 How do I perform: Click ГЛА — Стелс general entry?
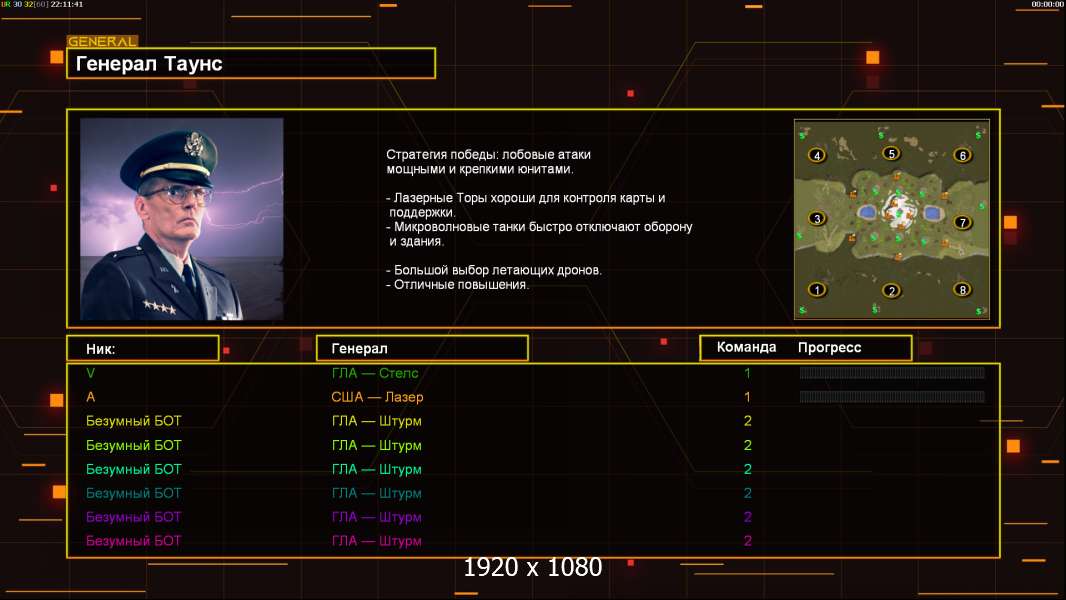point(375,373)
